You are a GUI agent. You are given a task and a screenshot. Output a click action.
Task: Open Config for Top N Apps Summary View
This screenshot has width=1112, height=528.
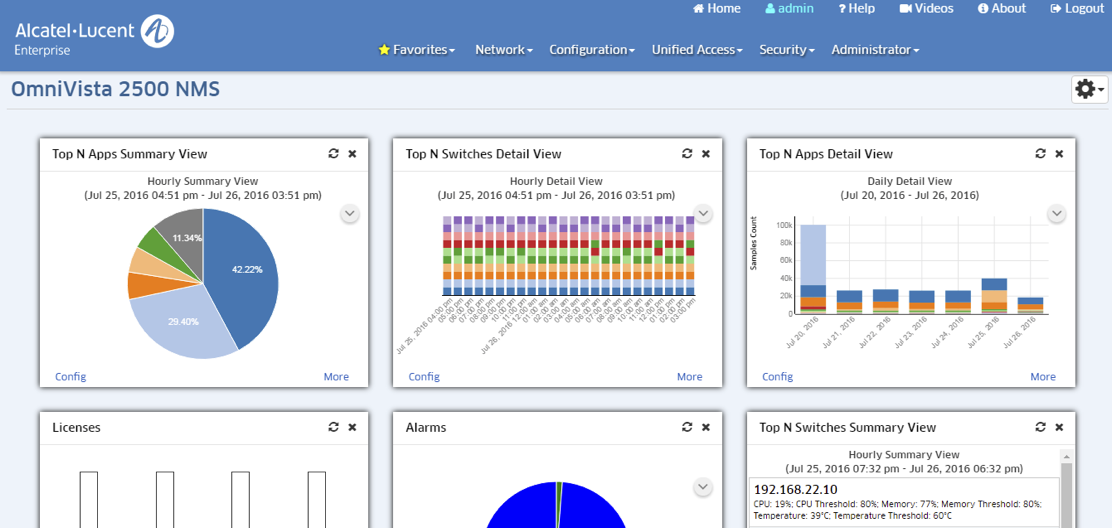pos(71,376)
